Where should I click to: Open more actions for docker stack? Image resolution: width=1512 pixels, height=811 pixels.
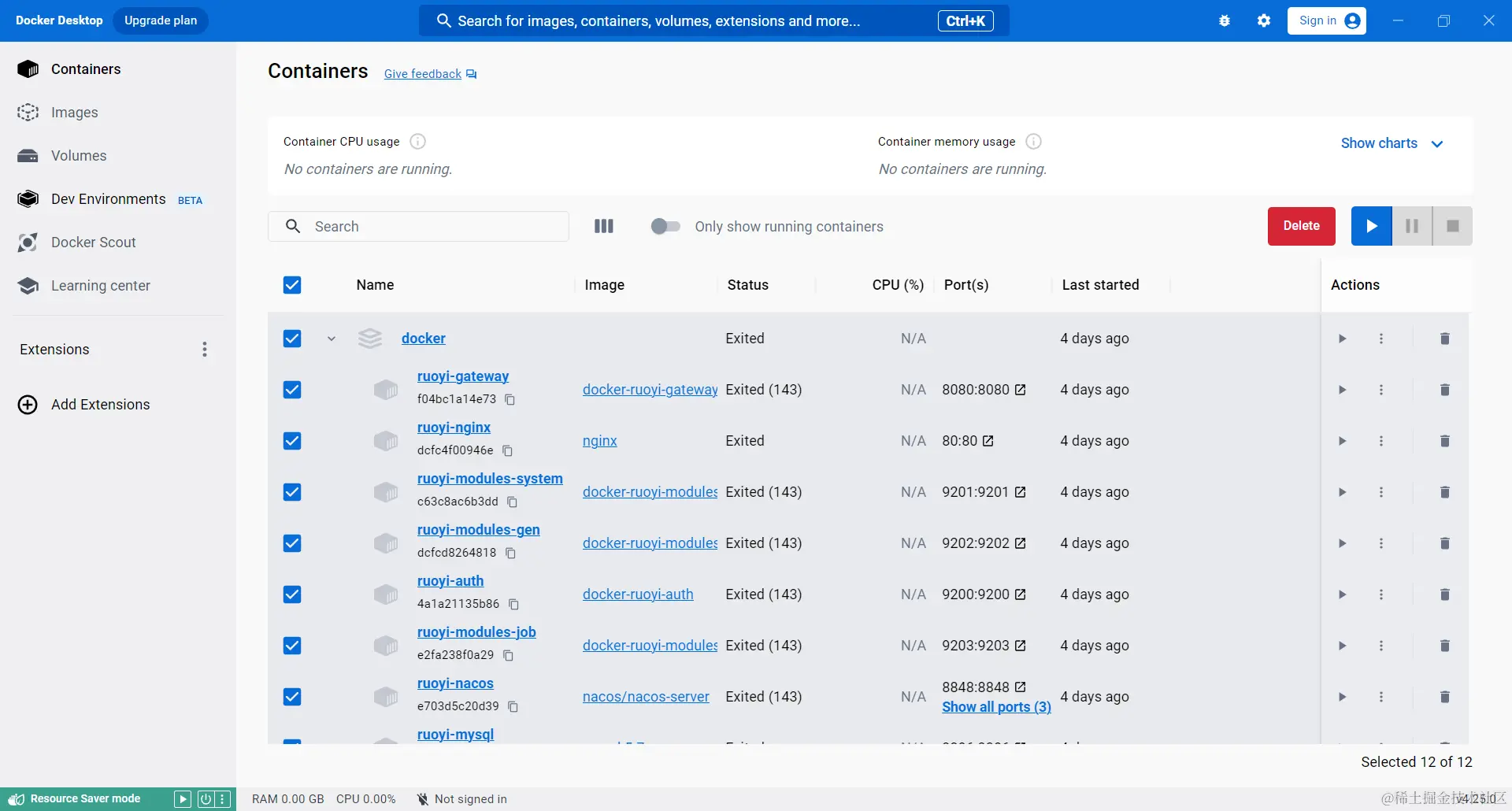pos(1381,339)
